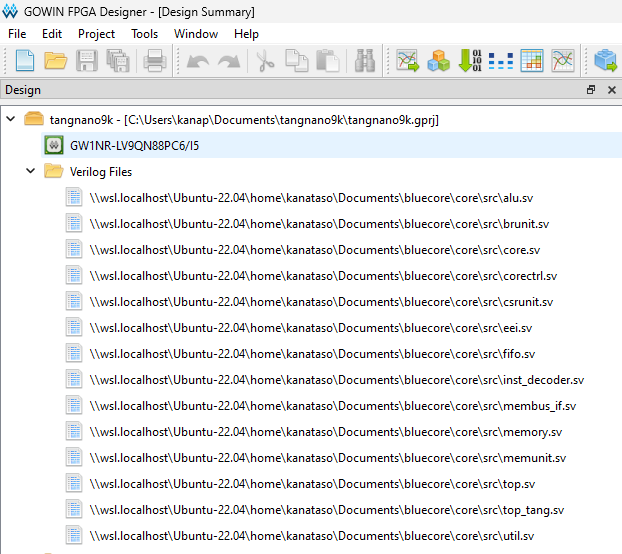Collapse the Verilog Files folder
Viewport: 622px width, 554px height.
tap(33, 172)
